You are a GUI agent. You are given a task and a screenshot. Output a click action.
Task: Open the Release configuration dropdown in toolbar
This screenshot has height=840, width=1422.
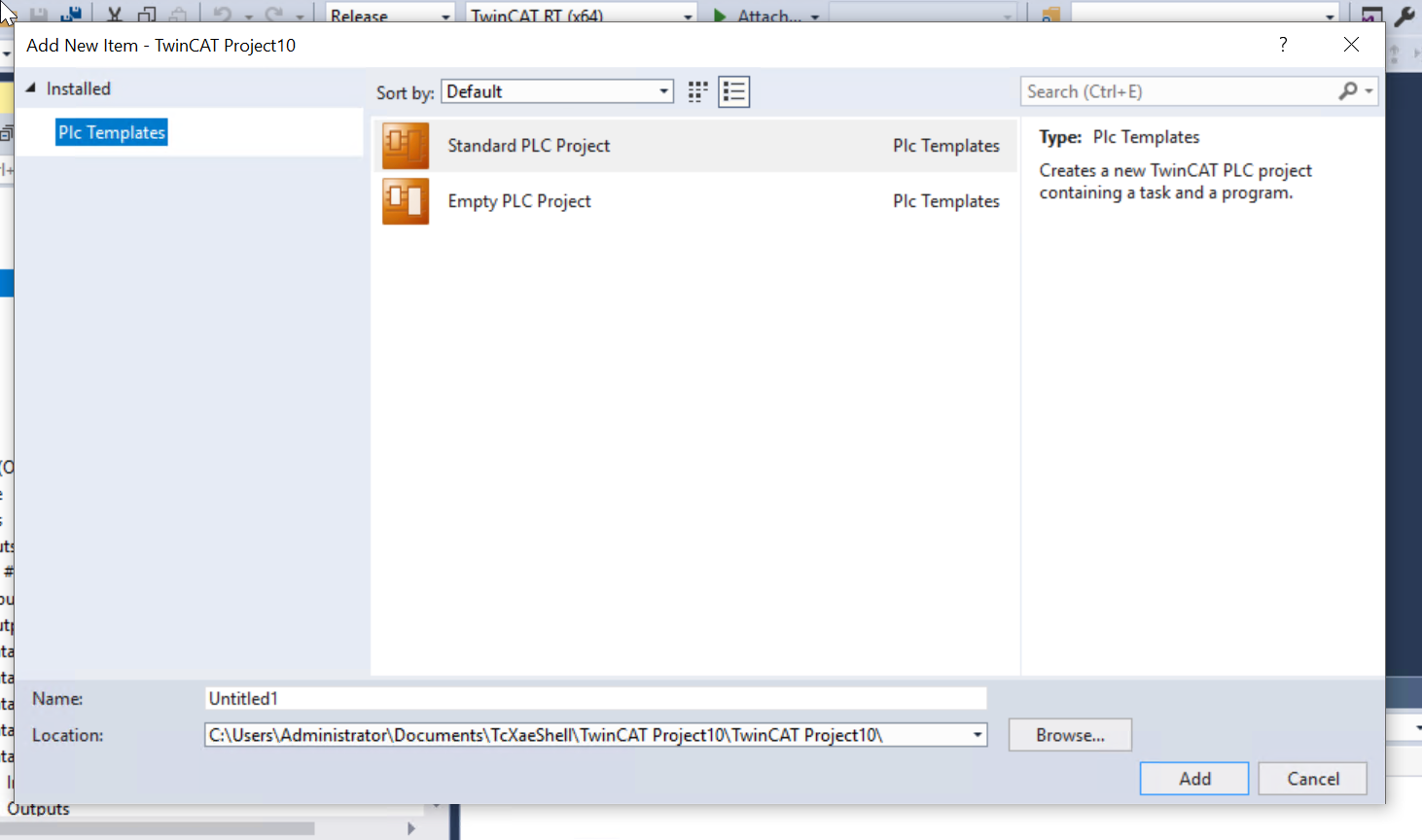tap(390, 15)
